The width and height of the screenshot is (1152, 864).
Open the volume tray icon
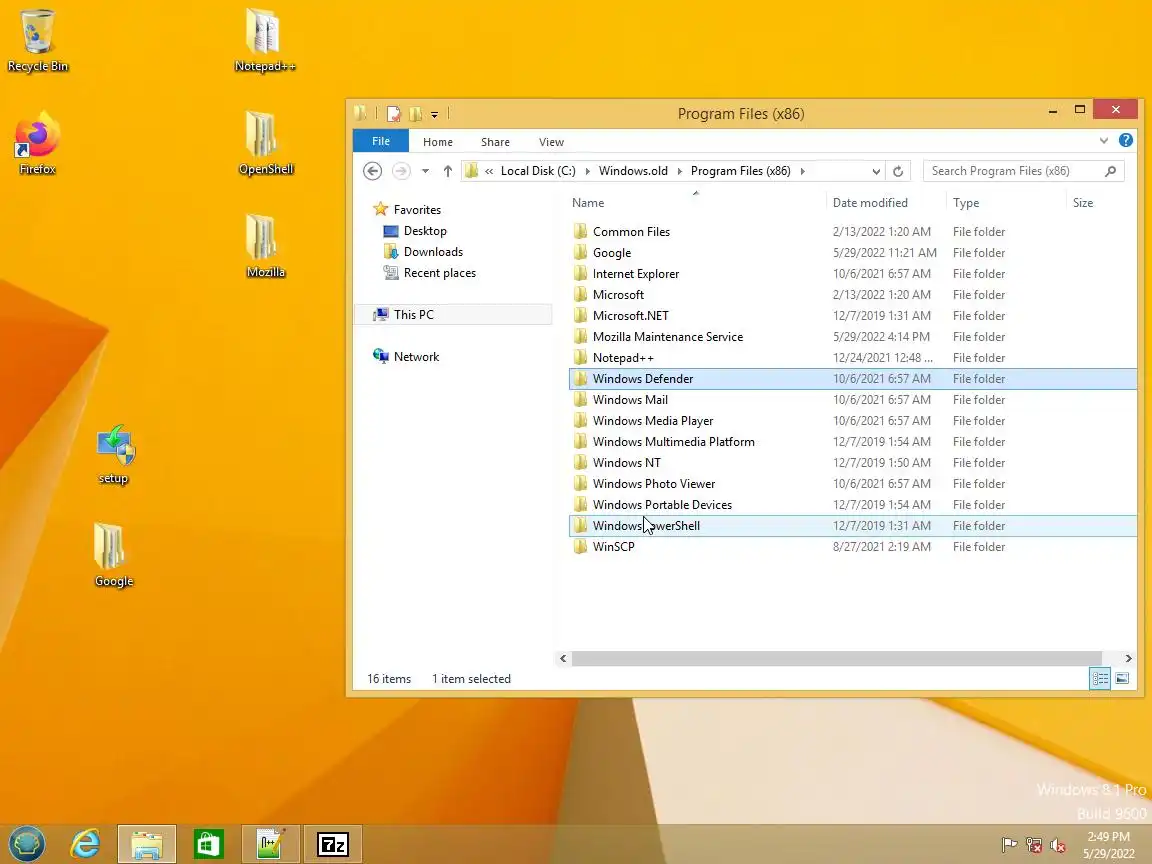[x=1058, y=845]
